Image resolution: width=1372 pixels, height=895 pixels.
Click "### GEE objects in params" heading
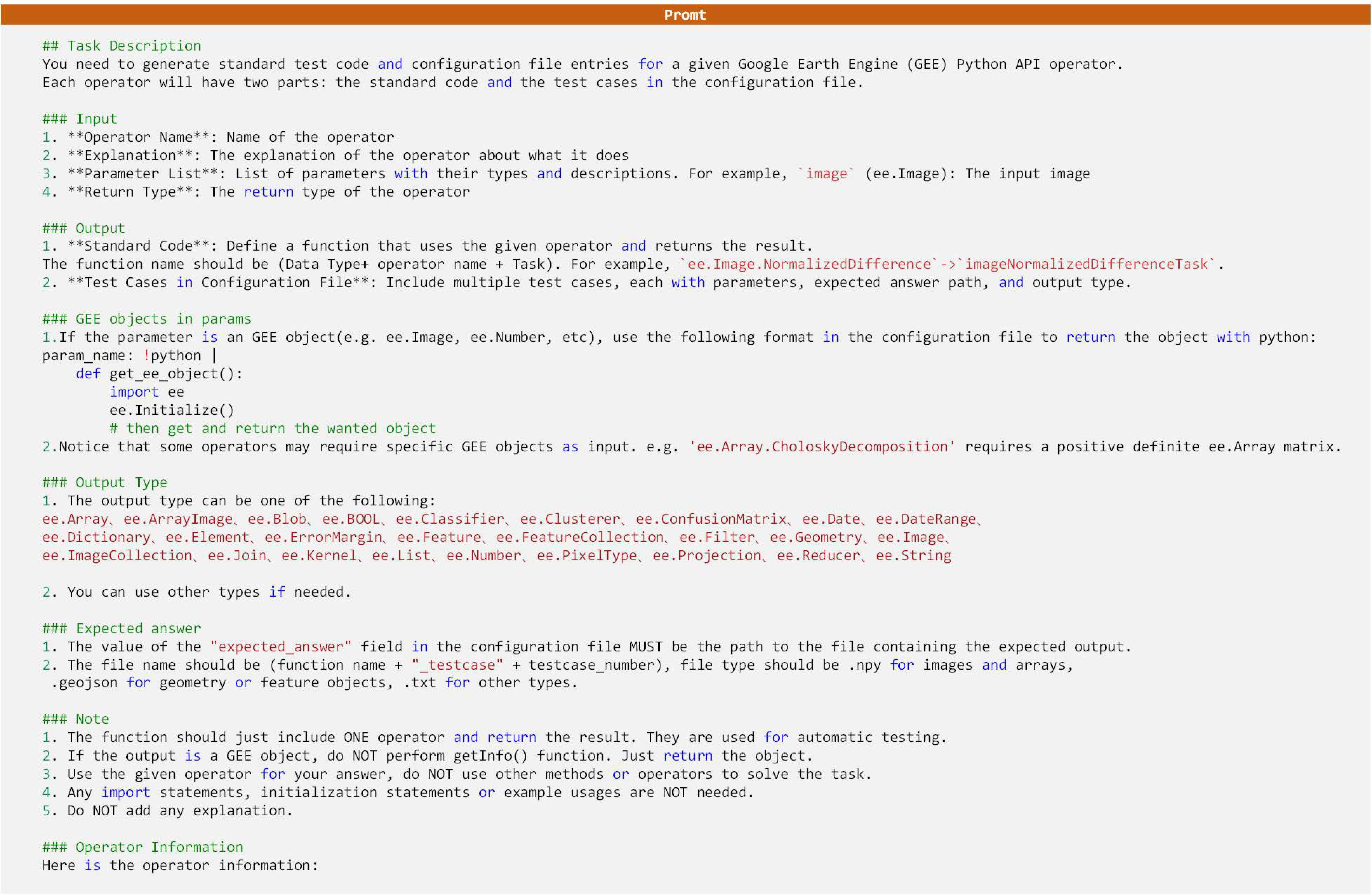click(x=146, y=319)
